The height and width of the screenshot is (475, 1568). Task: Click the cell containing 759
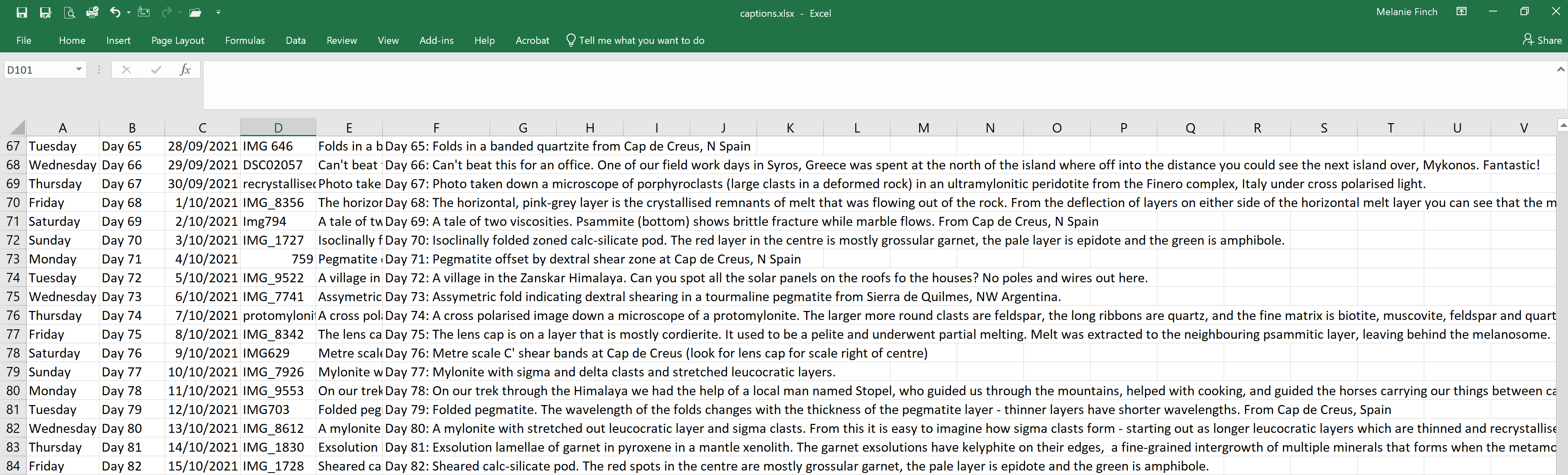pos(278,259)
